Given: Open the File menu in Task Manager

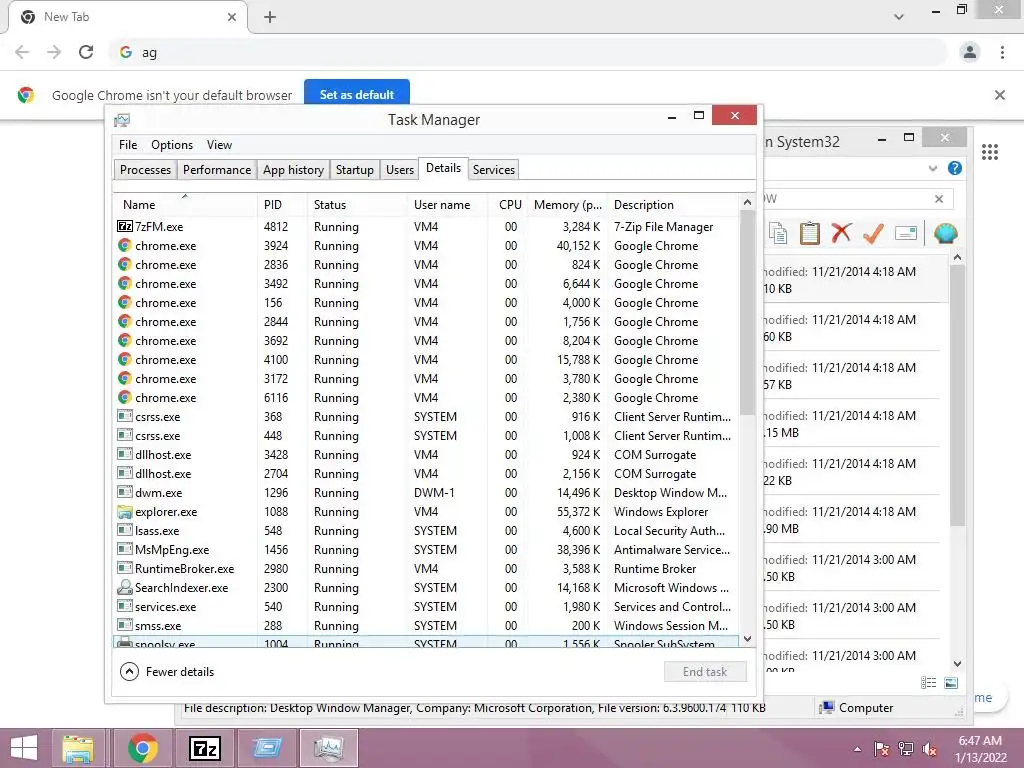Looking at the screenshot, I should coord(128,145).
